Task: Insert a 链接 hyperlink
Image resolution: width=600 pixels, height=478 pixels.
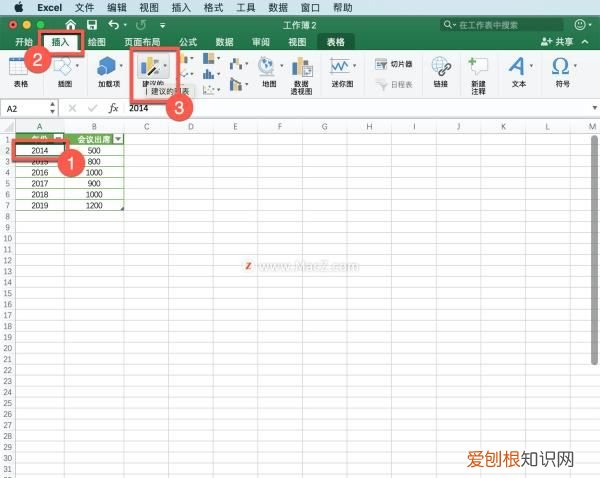Action: [x=441, y=72]
